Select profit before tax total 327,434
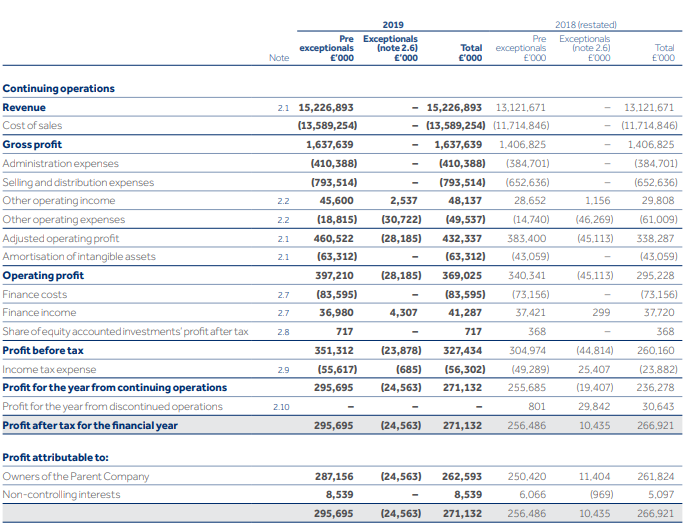Image resolution: width=691 pixels, height=525 pixels. (462, 350)
